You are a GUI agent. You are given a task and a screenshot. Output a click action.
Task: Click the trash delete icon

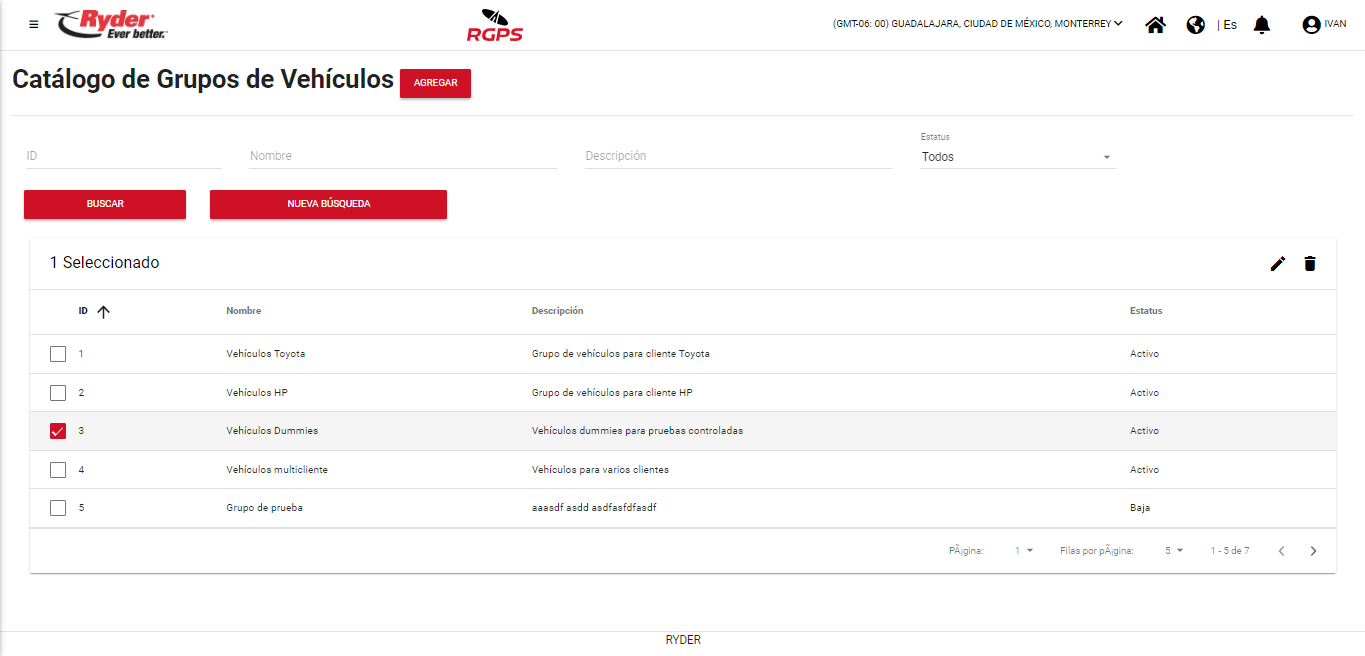pyautogui.click(x=1310, y=264)
